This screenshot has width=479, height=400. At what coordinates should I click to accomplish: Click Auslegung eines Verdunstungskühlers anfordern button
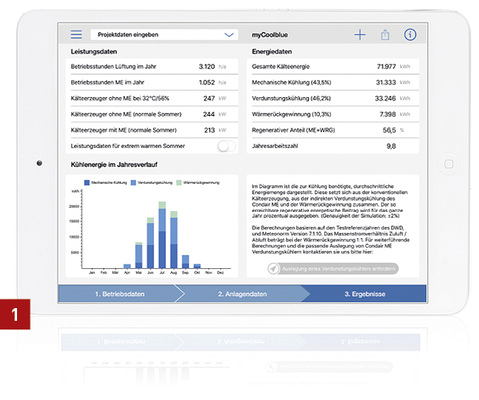pyautogui.click(x=333, y=268)
